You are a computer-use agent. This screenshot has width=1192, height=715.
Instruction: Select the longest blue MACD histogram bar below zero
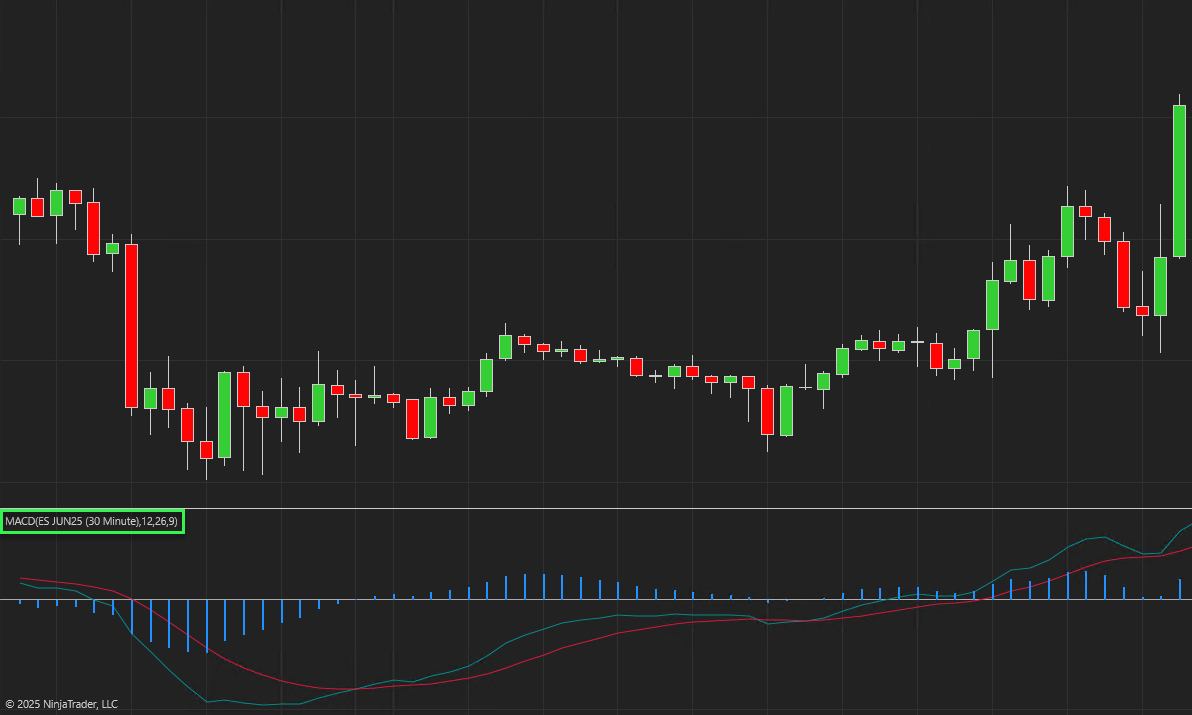coord(207,626)
